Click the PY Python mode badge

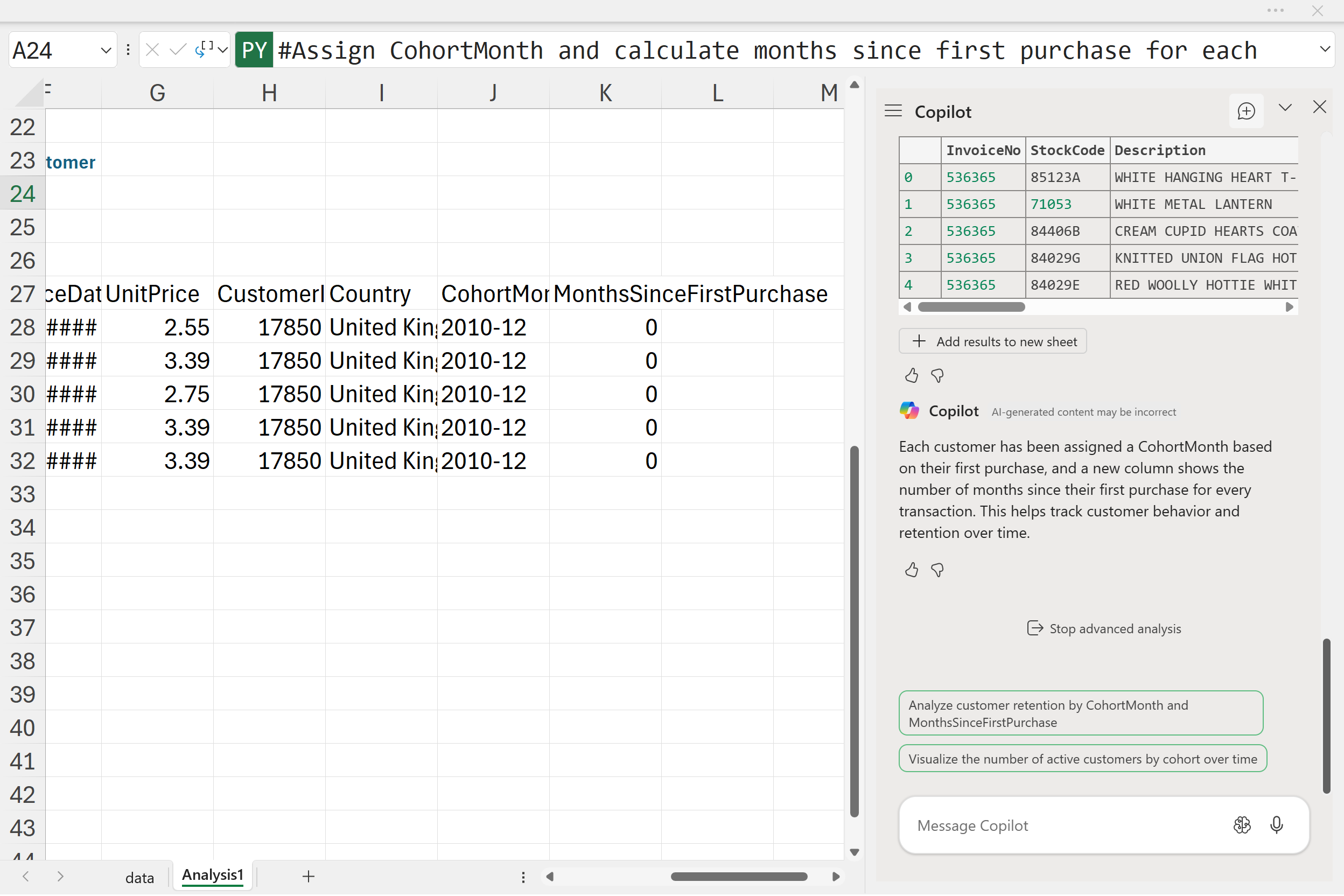coord(254,50)
